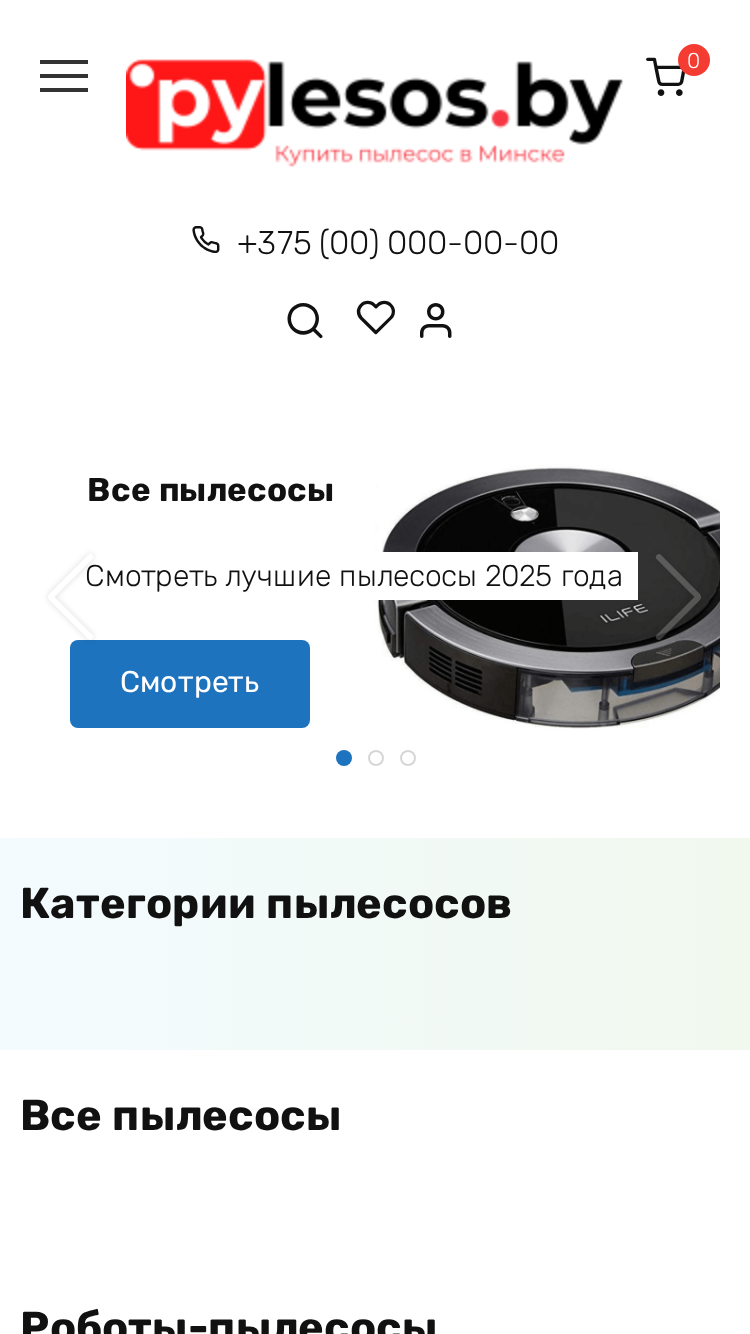The width and height of the screenshot is (750, 1334).
Task: Tap the phone handset icon
Action: pyautogui.click(x=206, y=240)
